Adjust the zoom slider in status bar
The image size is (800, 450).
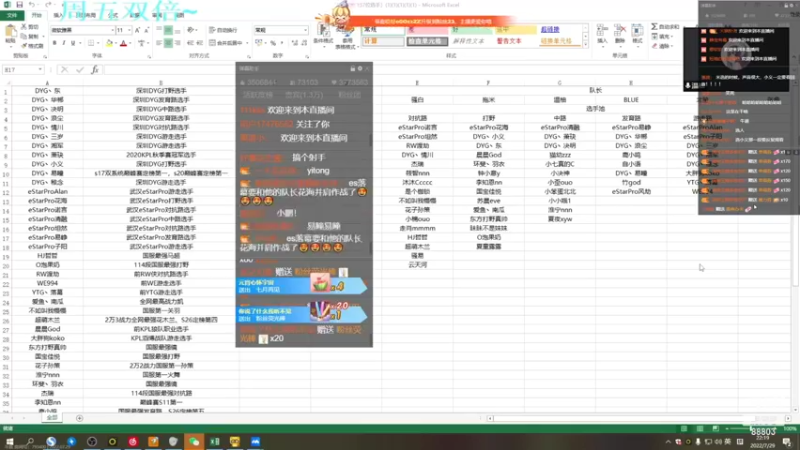click(x=753, y=429)
